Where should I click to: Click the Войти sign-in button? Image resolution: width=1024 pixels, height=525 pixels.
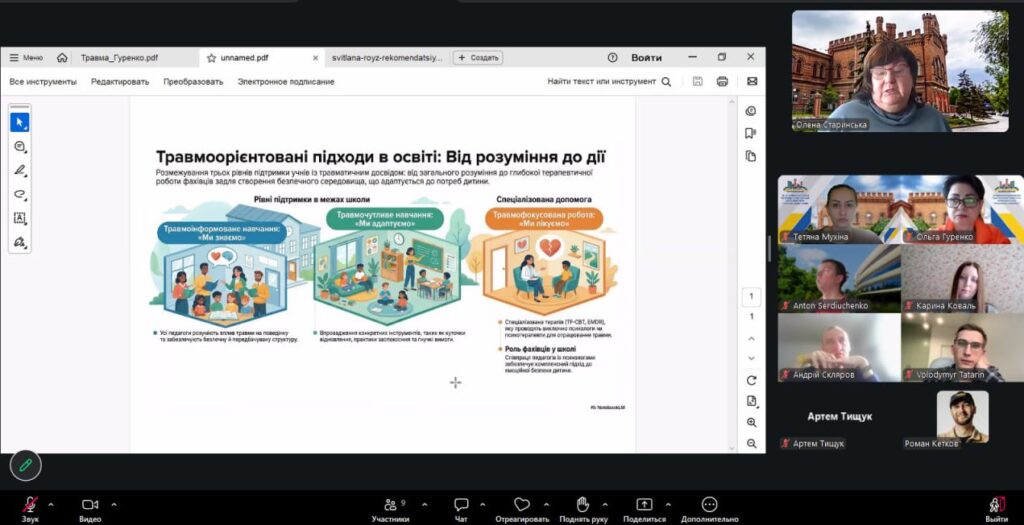coord(646,58)
